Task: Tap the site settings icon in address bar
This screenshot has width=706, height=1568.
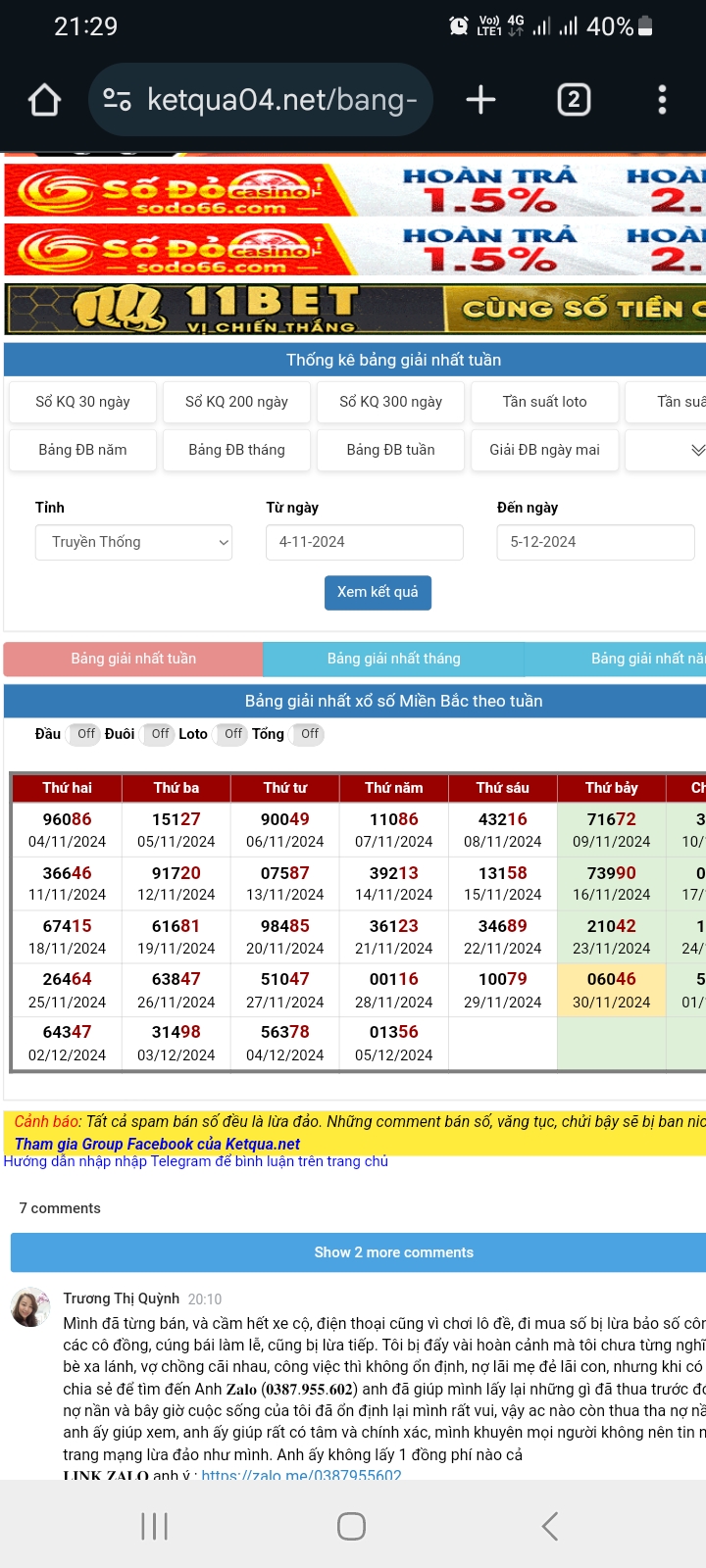Action: [118, 100]
